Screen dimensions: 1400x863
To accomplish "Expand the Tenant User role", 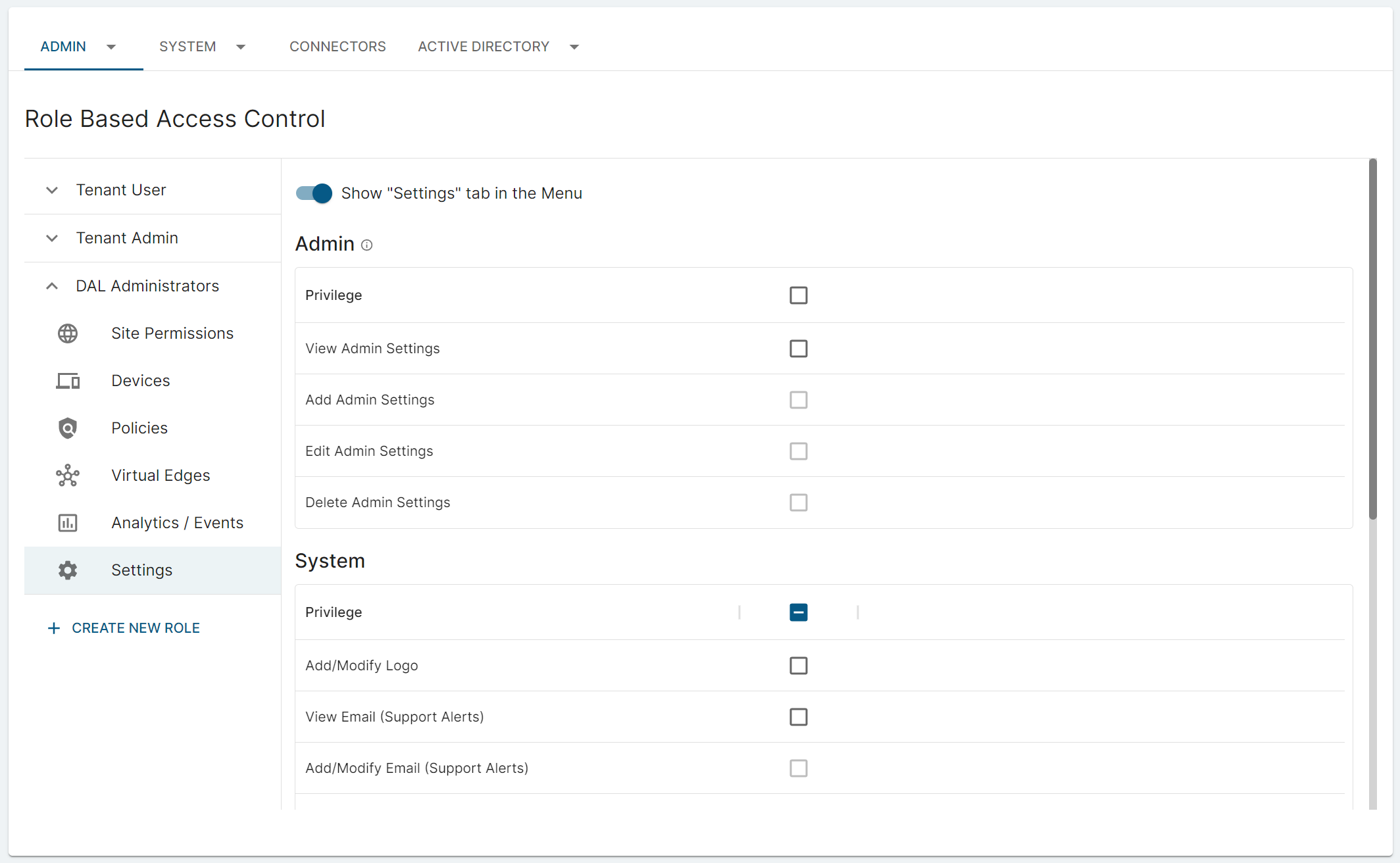I will pyautogui.click(x=52, y=190).
